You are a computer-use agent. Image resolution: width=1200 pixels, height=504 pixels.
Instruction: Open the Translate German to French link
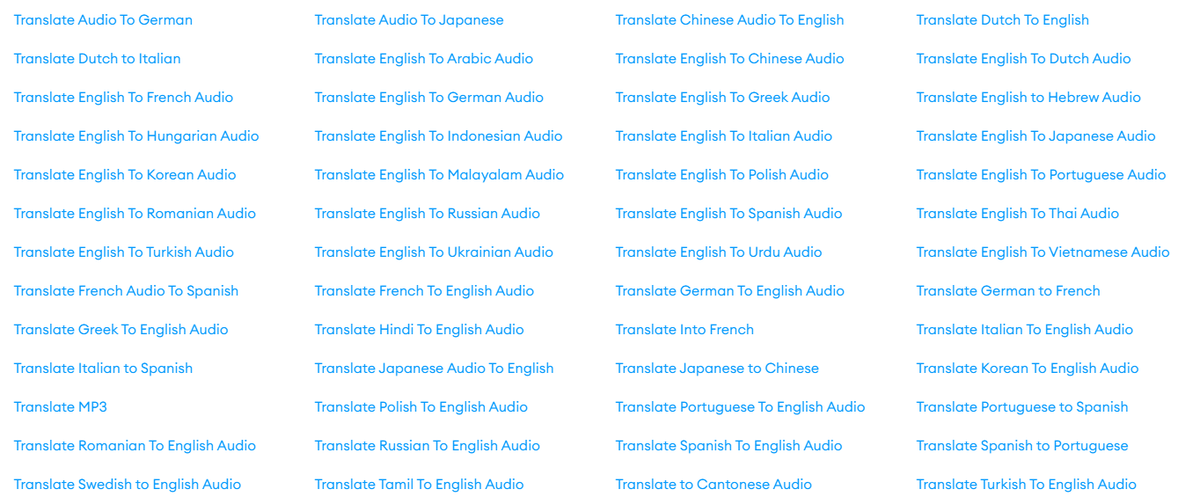tap(1008, 291)
